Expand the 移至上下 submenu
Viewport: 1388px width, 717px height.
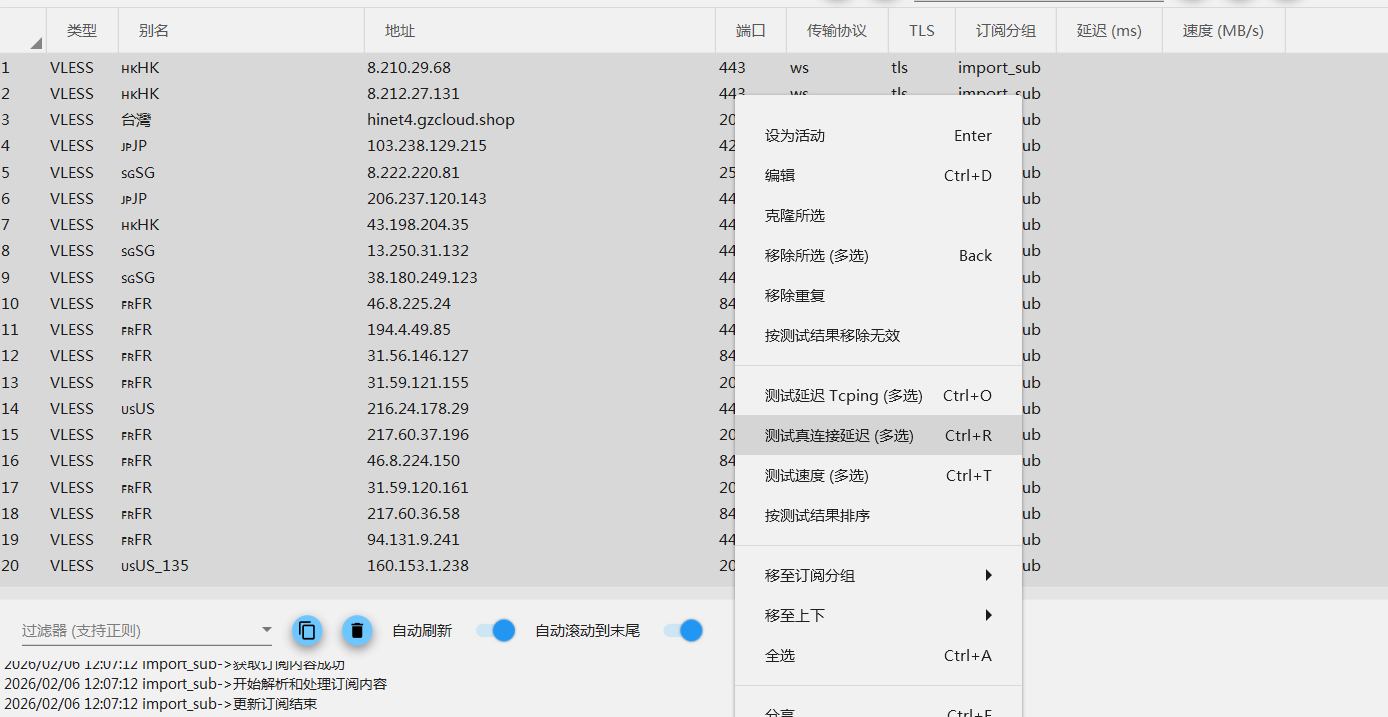878,615
